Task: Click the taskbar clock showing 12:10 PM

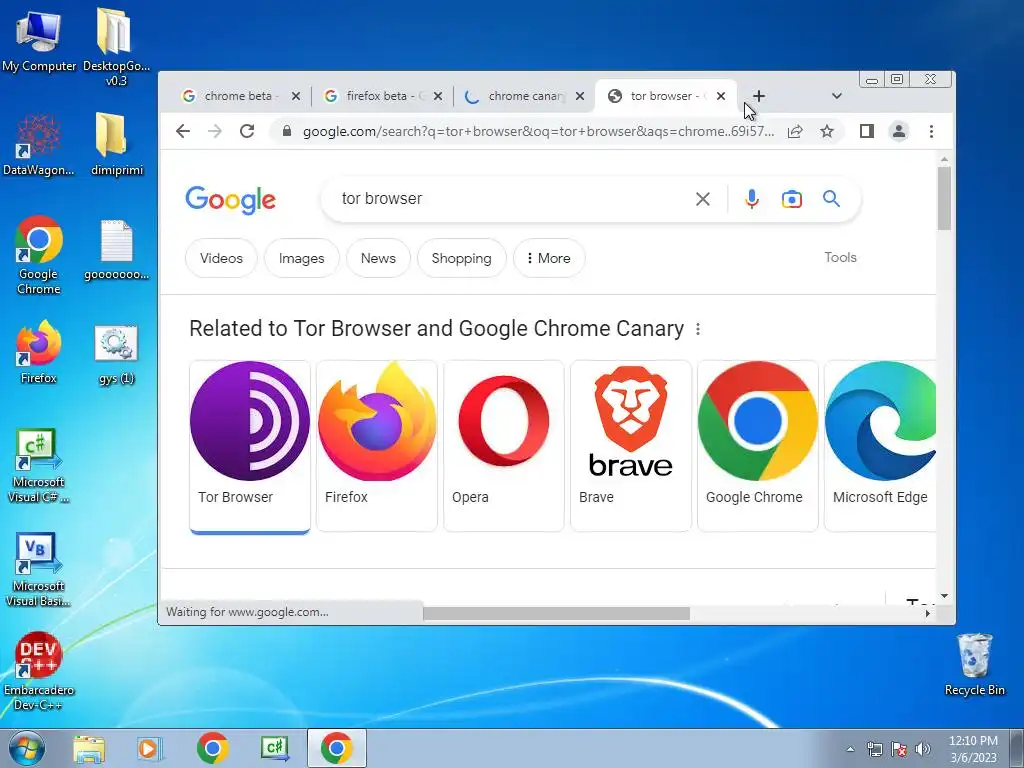Action: tap(973, 749)
